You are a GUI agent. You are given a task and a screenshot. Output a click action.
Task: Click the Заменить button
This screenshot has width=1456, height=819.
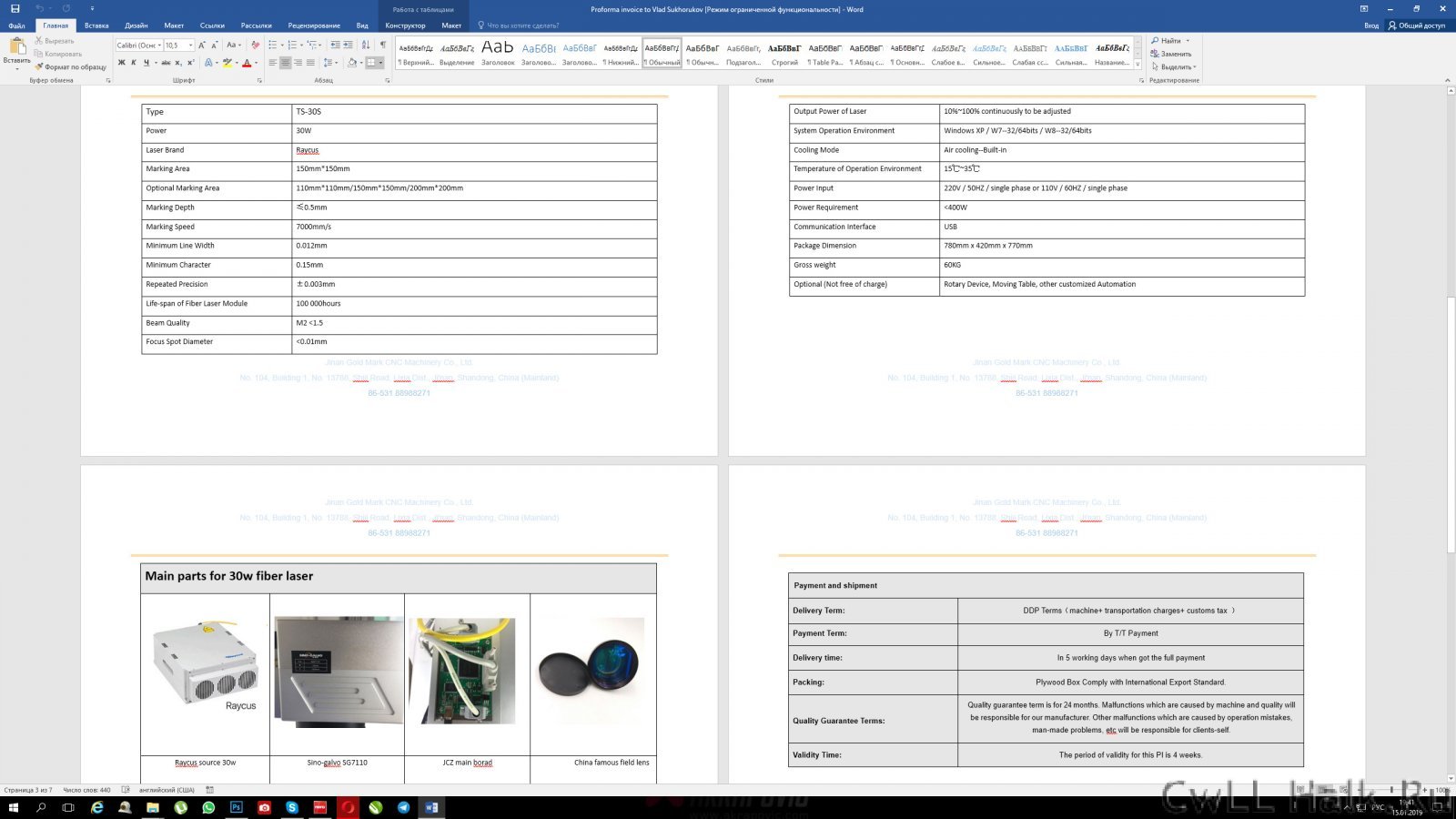pos(1172,54)
